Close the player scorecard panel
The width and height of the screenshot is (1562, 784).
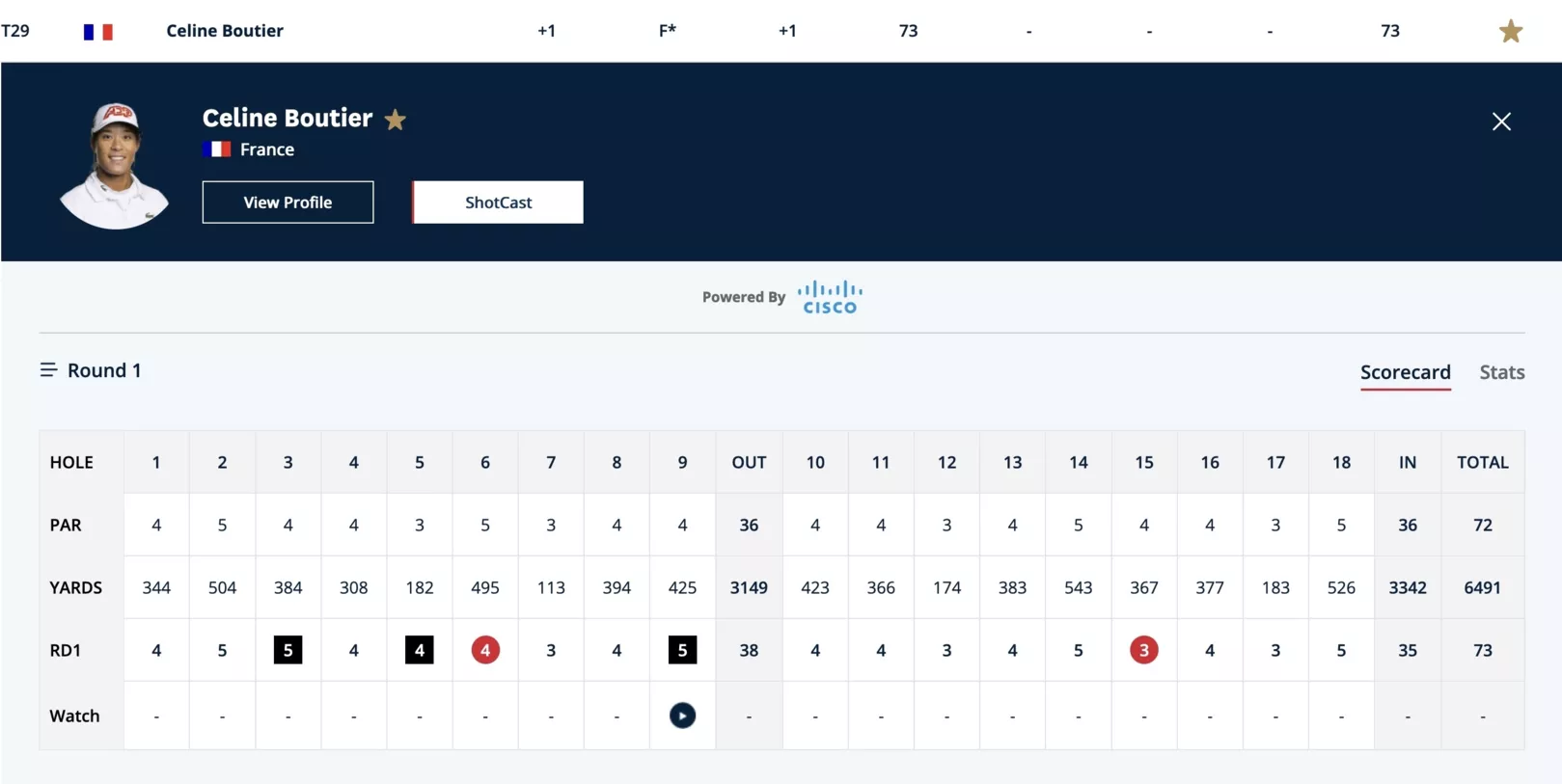pyautogui.click(x=1501, y=122)
